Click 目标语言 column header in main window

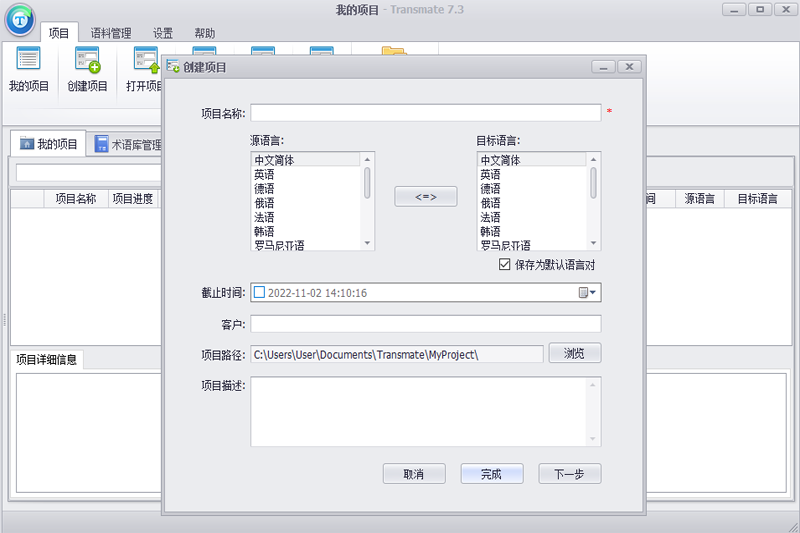pos(757,198)
